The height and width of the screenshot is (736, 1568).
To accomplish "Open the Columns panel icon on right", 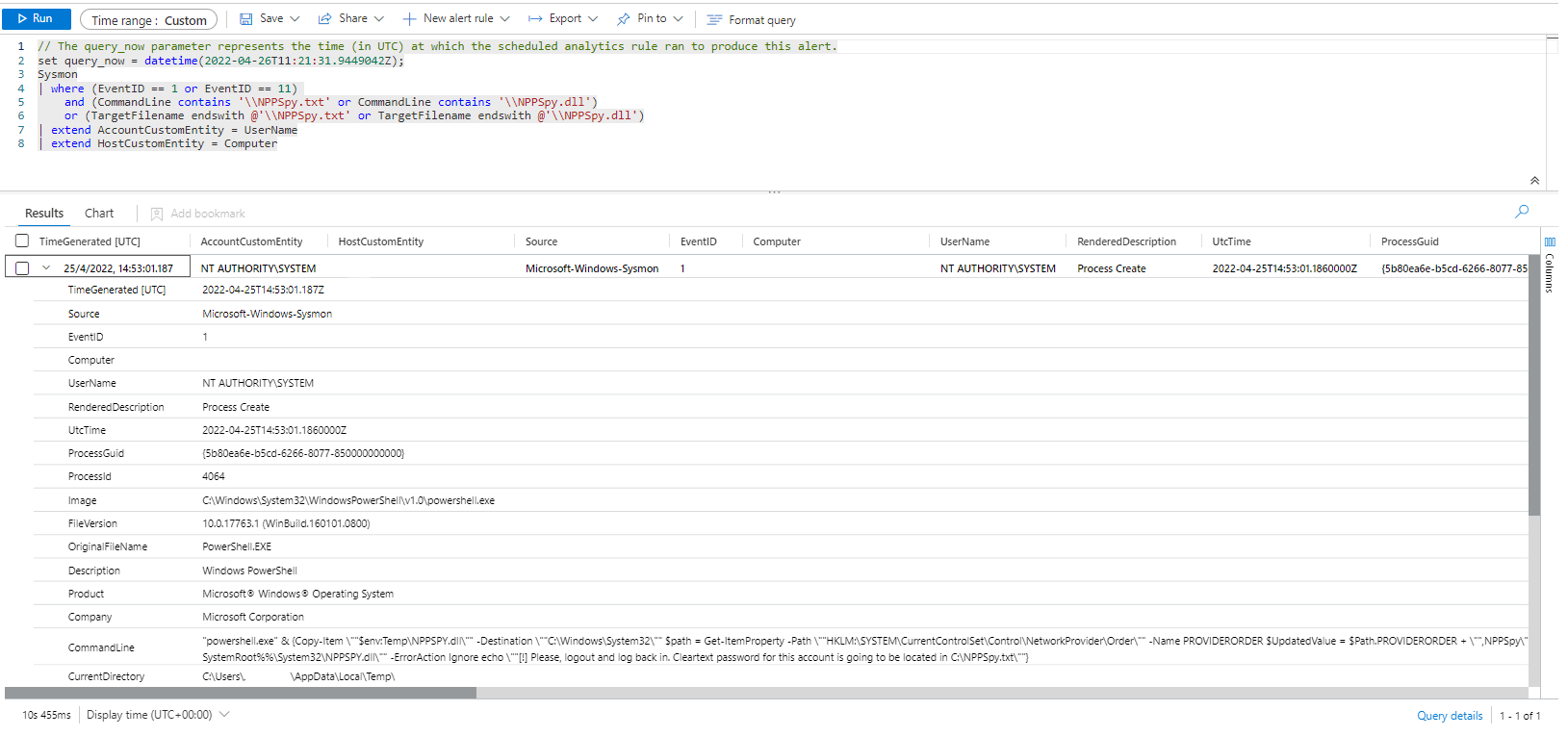I will (1550, 242).
